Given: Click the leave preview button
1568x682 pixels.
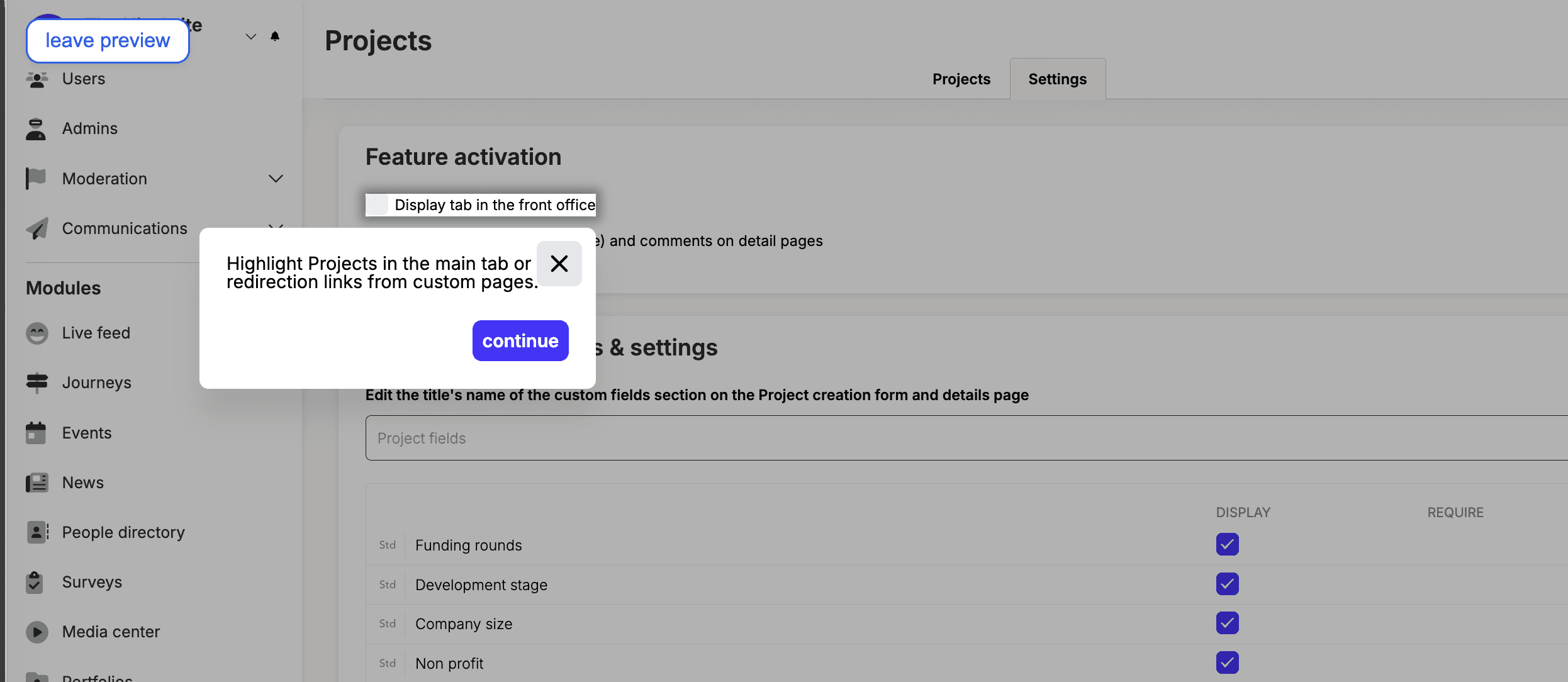Looking at the screenshot, I should coord(108,41).
